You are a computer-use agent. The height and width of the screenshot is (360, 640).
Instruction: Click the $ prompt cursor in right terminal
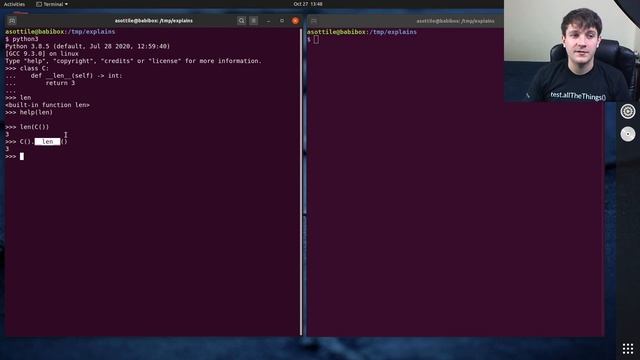click(x=316, y=40)
